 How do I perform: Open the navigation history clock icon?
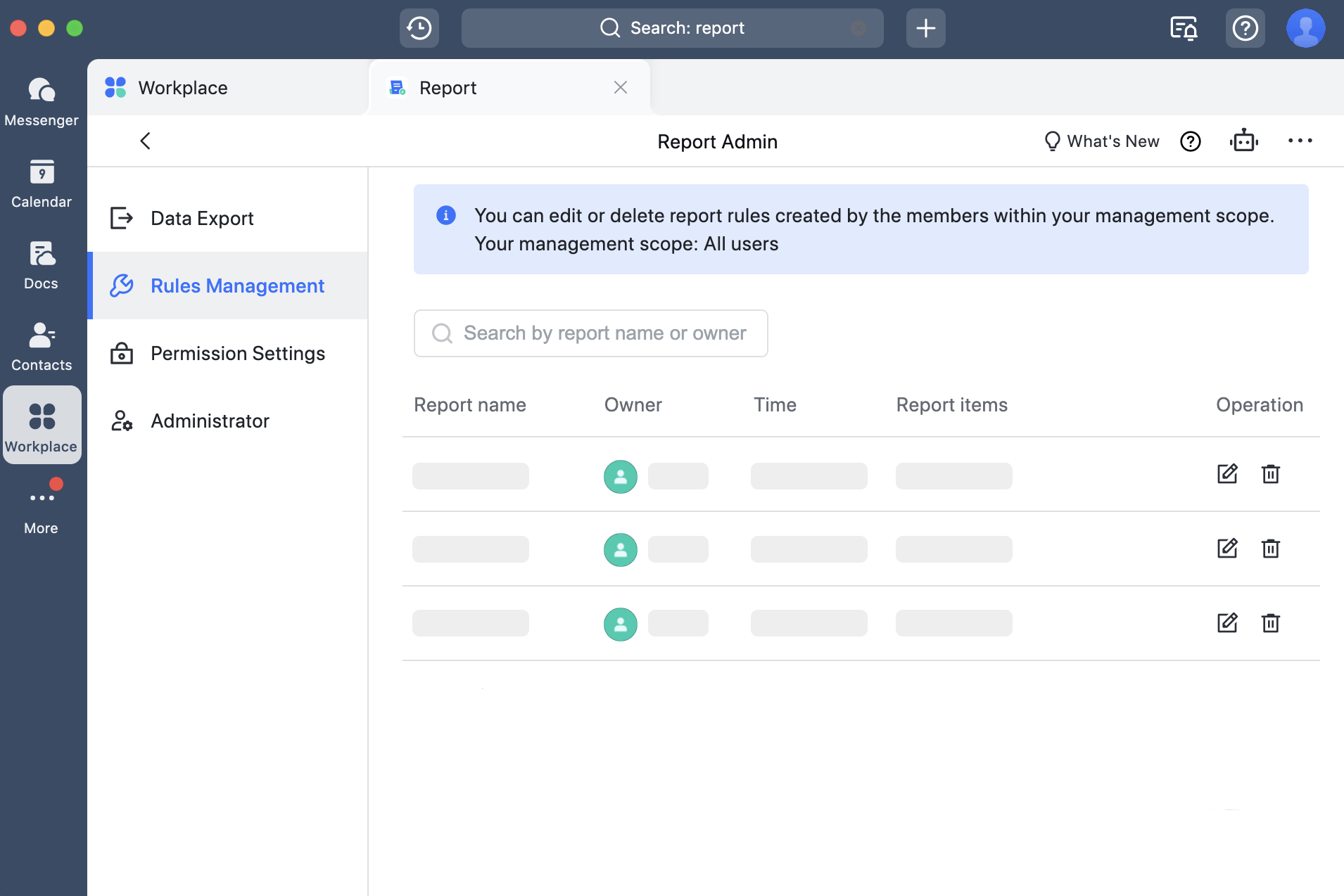[419, 27]
